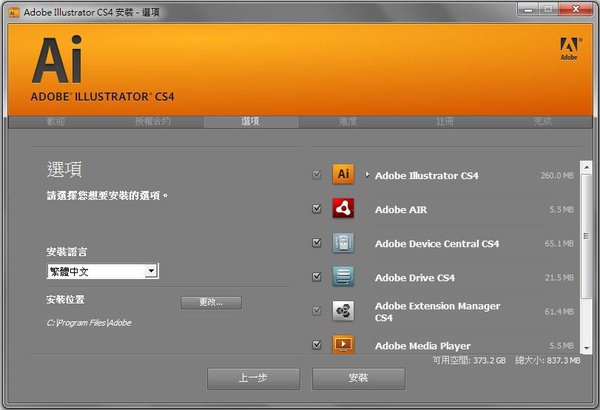
Task: Click the Adobe Device Central CS4 icon
Action: click(343, 243)
